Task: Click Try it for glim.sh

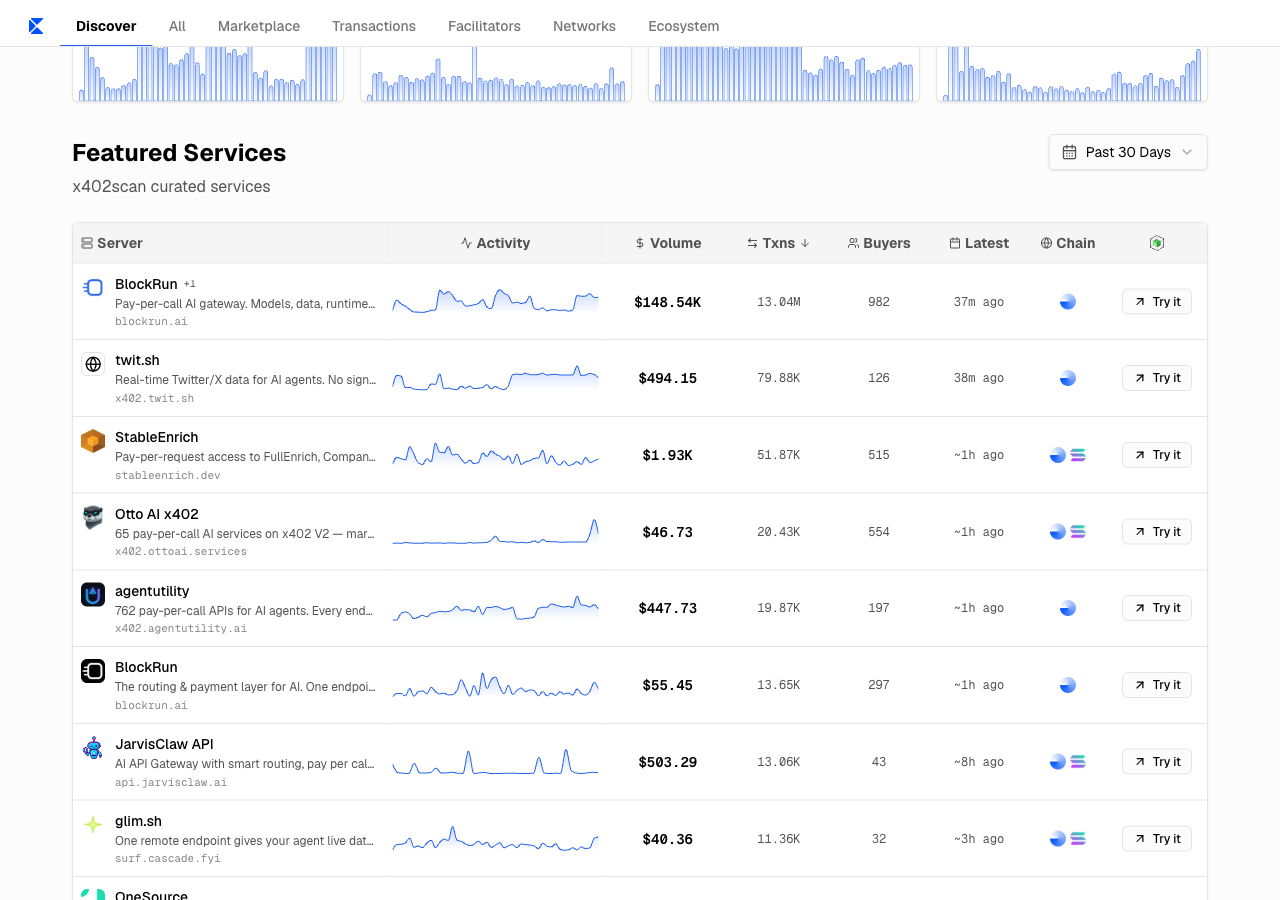Action: click(x=1157, y=839)
